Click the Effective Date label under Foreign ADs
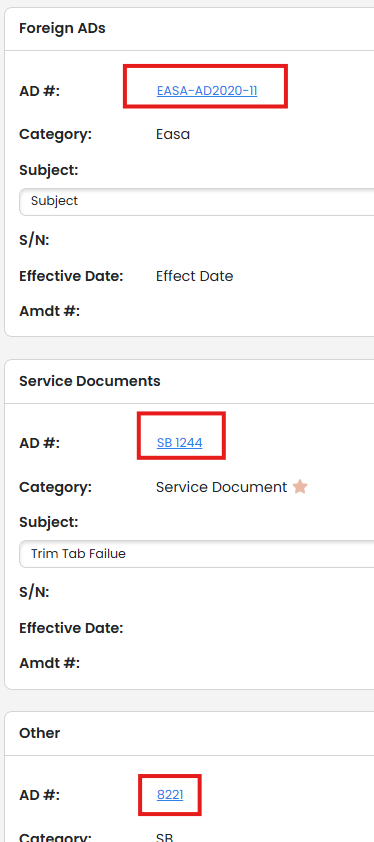This screenshot has height=842, width=374. point(71,276)
